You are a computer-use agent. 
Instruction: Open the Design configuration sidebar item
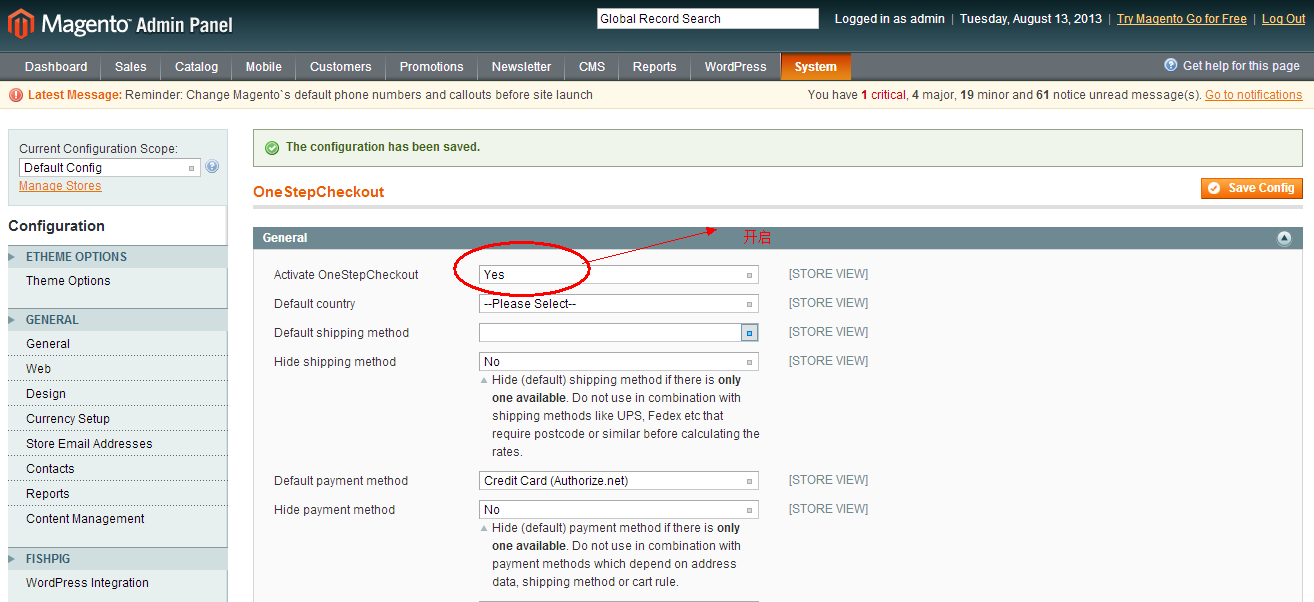[x=46, y=394]
